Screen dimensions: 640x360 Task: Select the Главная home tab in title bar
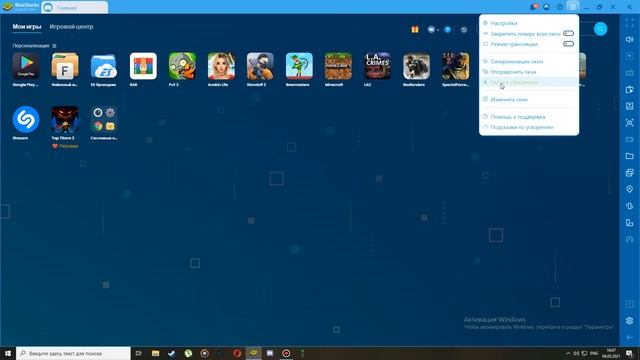coord(75,7)
